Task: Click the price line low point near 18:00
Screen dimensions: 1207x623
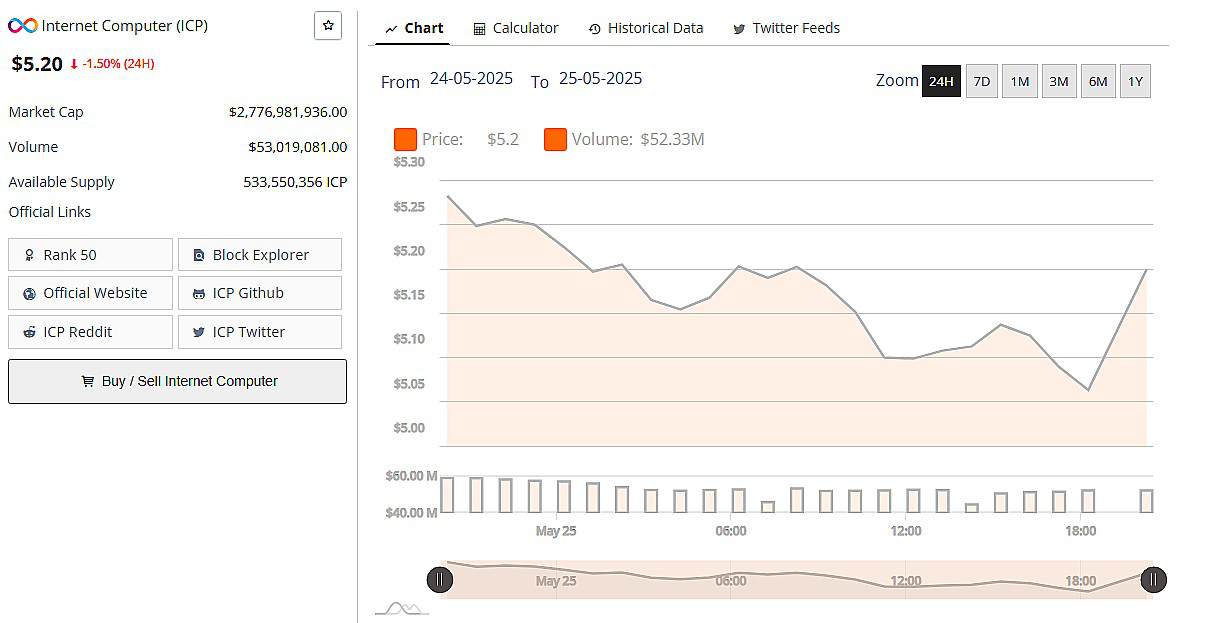Action: click(x=1088, y=390)
